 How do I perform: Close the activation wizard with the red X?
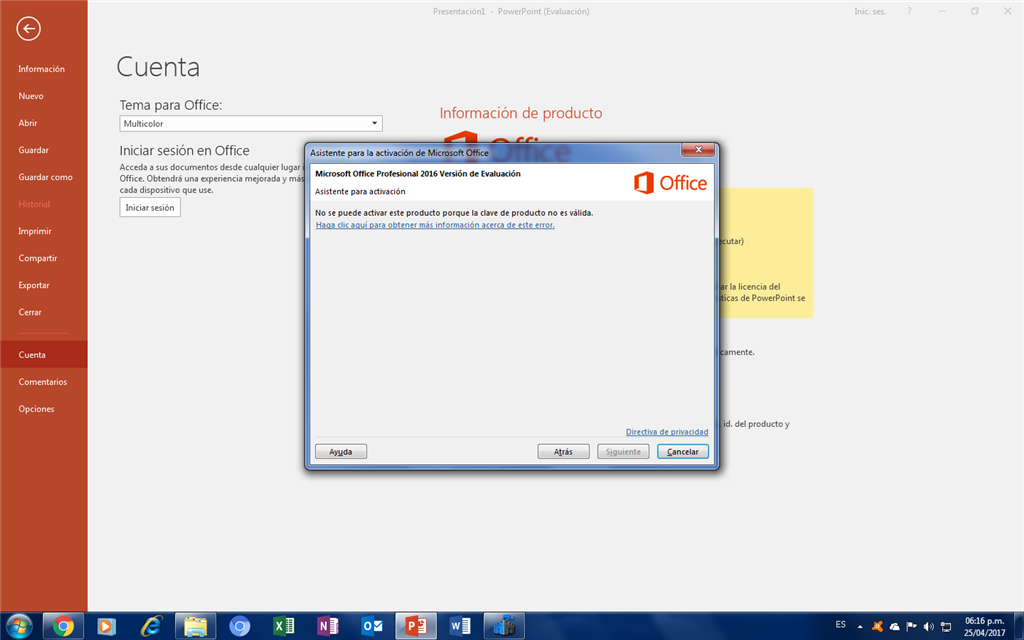[698, 150]
